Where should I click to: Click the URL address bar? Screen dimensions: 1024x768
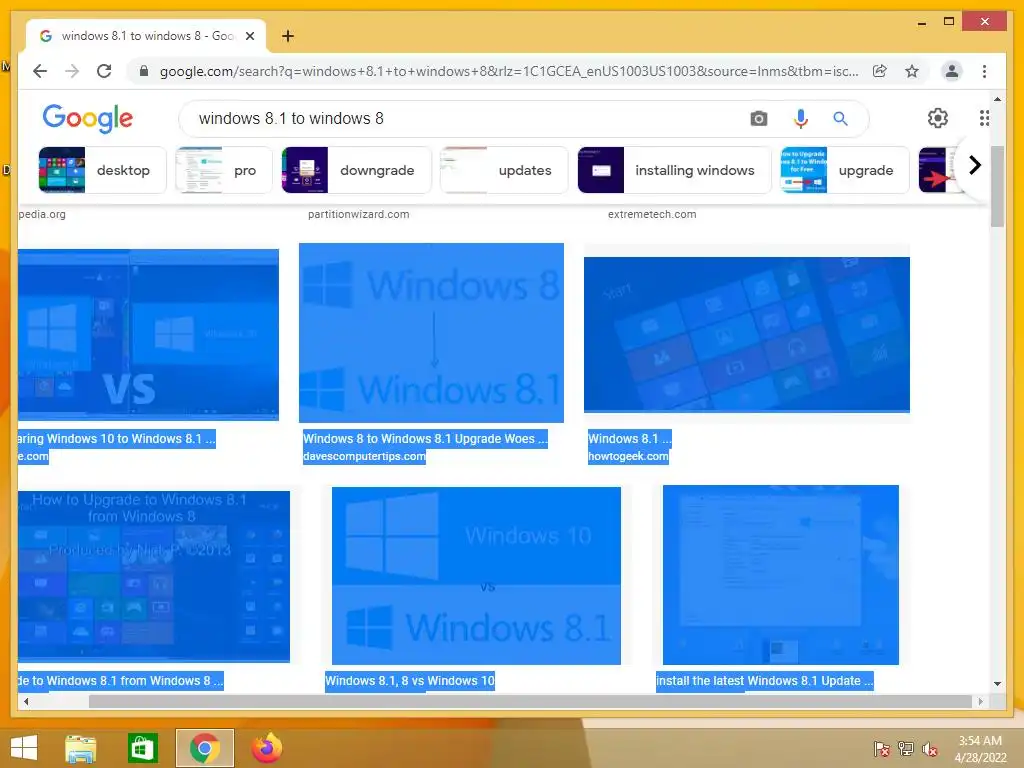[x=509, y=71]
